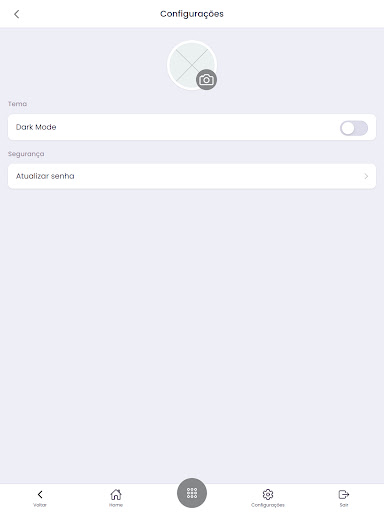The image size is (384, 512).
Task: Click the Dark Mode label text
Action: pos(36,127)
